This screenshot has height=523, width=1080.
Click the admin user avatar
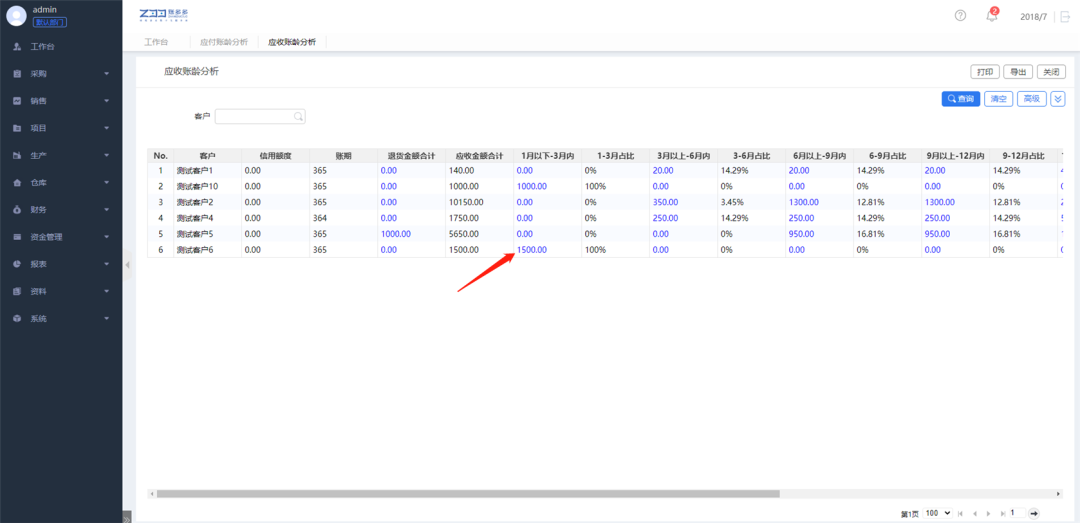(16, 15)
